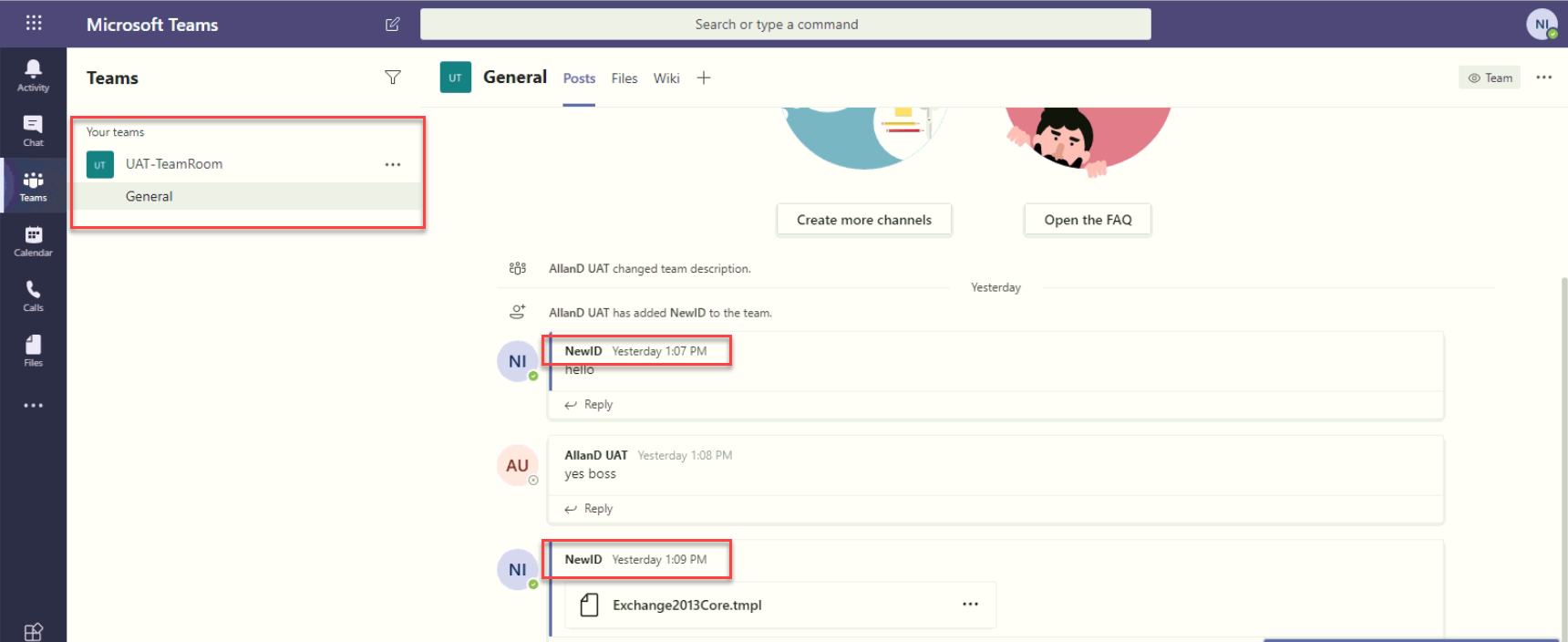
Task: Click the search or command box
Action: (x=785, y=25)
